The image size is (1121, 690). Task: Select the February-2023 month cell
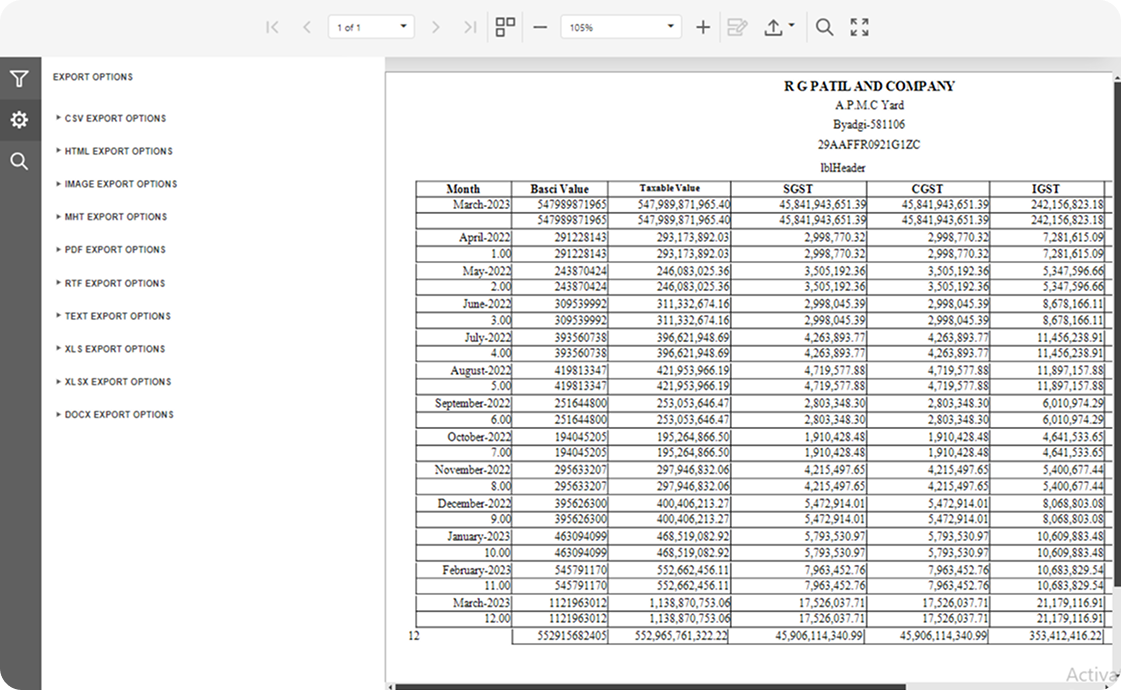click(x=464, y=570)
